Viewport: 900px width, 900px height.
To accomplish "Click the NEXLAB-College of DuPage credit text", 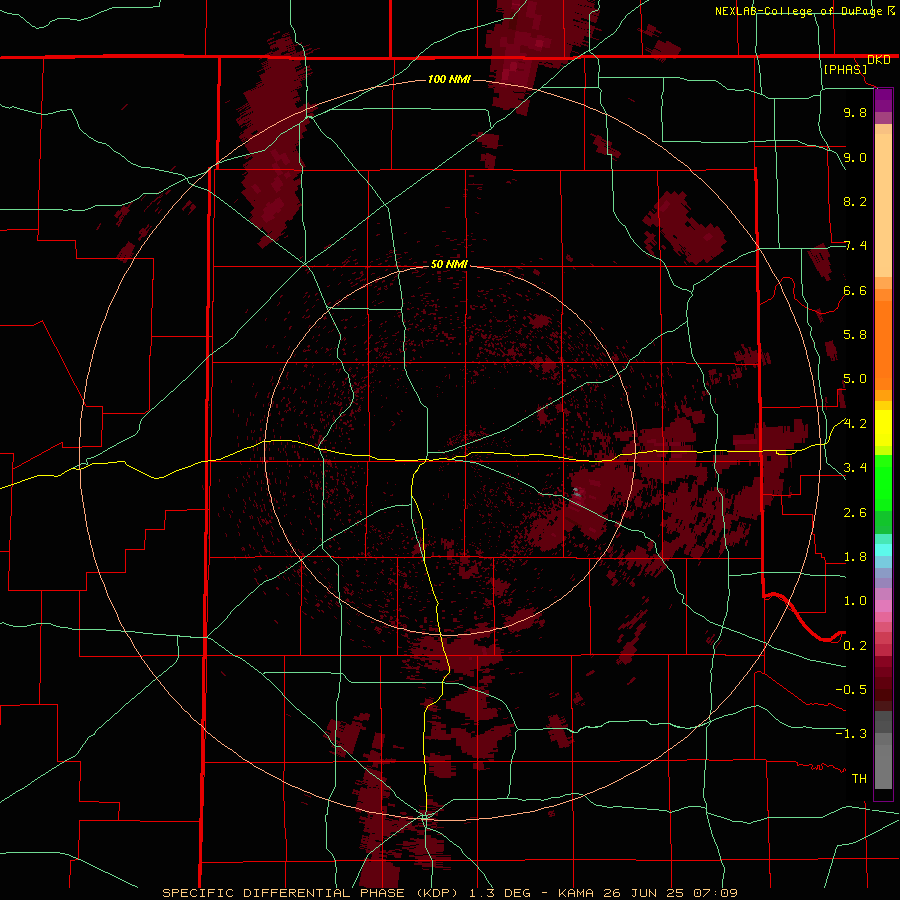I will pos(800,11).
